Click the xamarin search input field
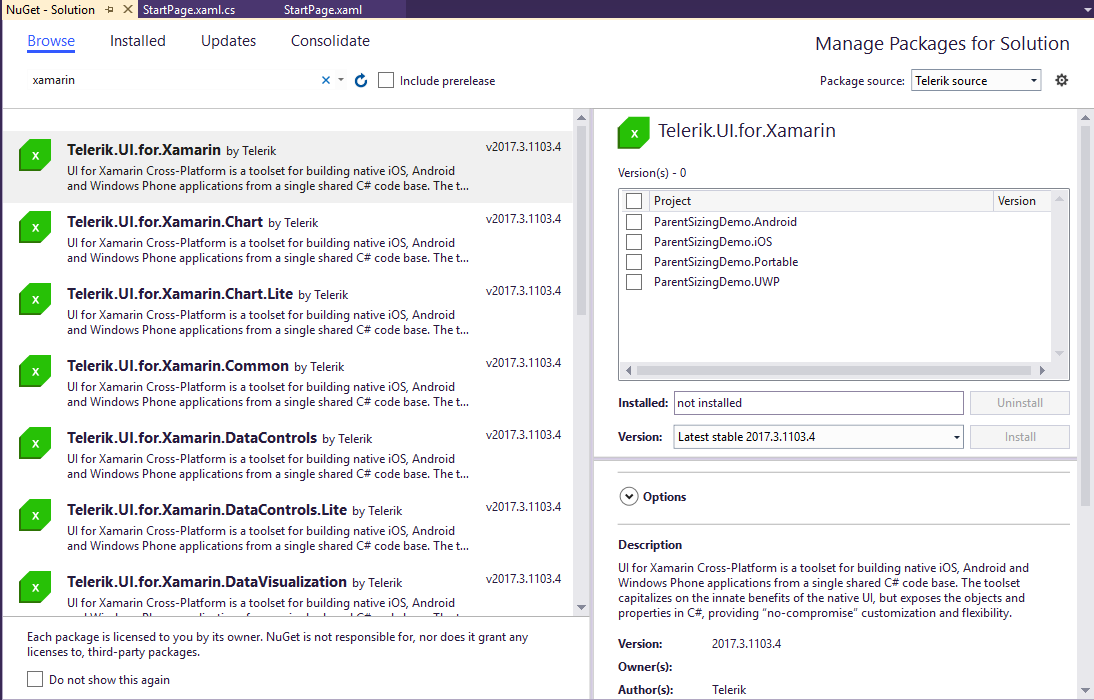The height and width of the screenshot is (700, 1094). point(173,80)
